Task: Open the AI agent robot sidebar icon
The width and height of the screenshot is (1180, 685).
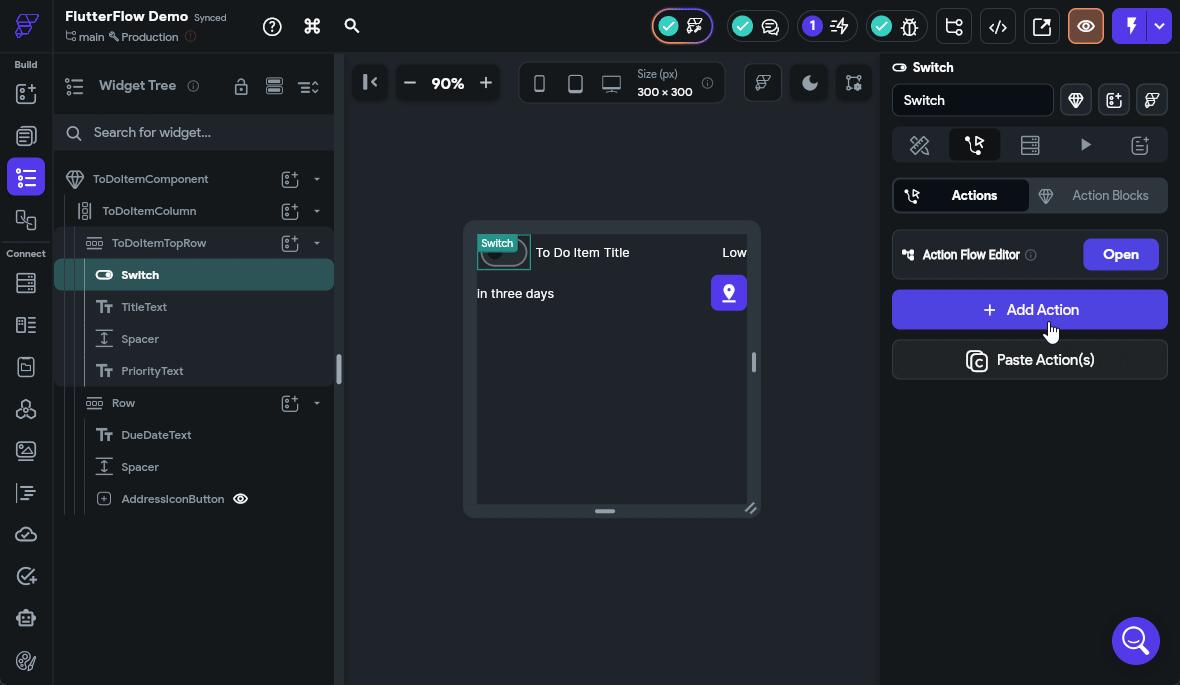Action: tap(26, 619)
